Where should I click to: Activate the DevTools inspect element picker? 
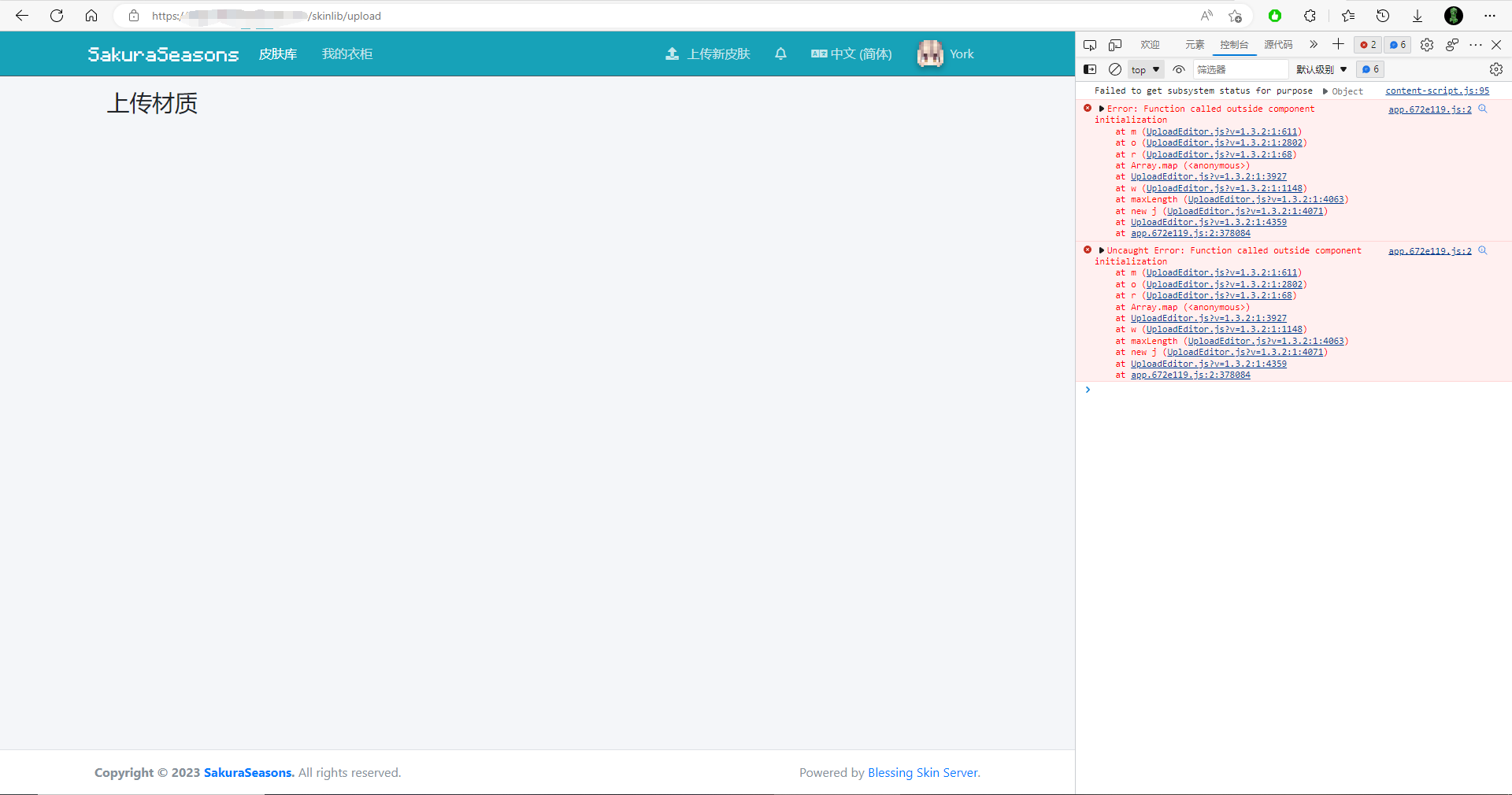tap(1090, 45)
